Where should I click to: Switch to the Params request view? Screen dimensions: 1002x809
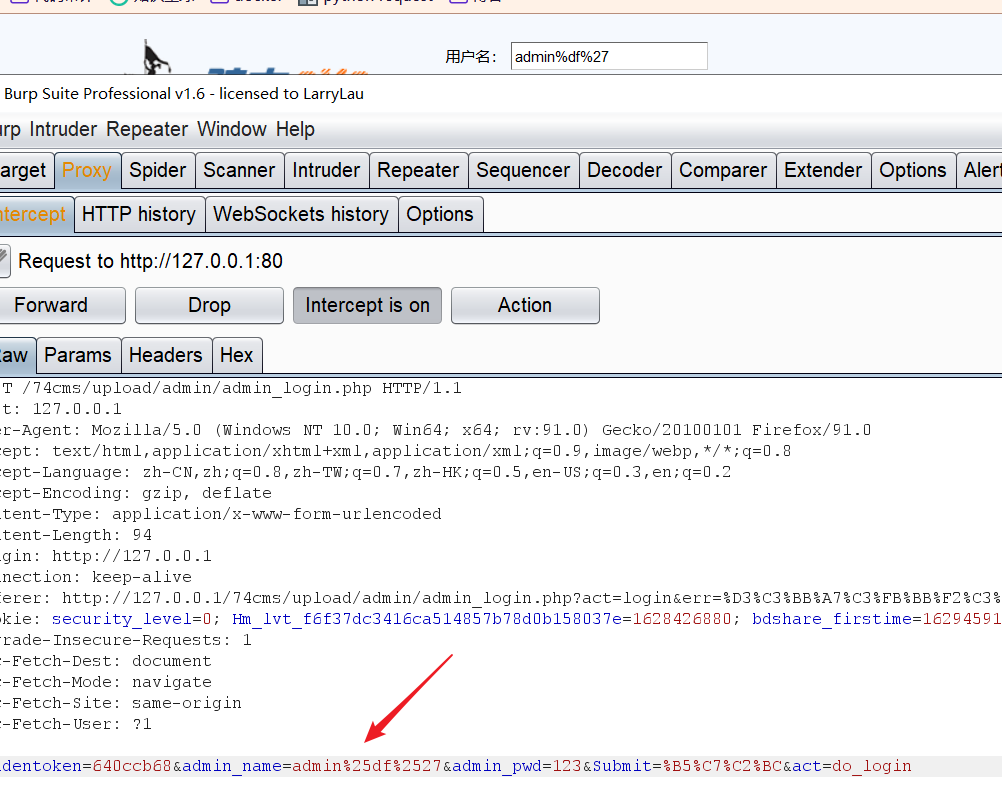pyautogui.click(x=79, y=355)
